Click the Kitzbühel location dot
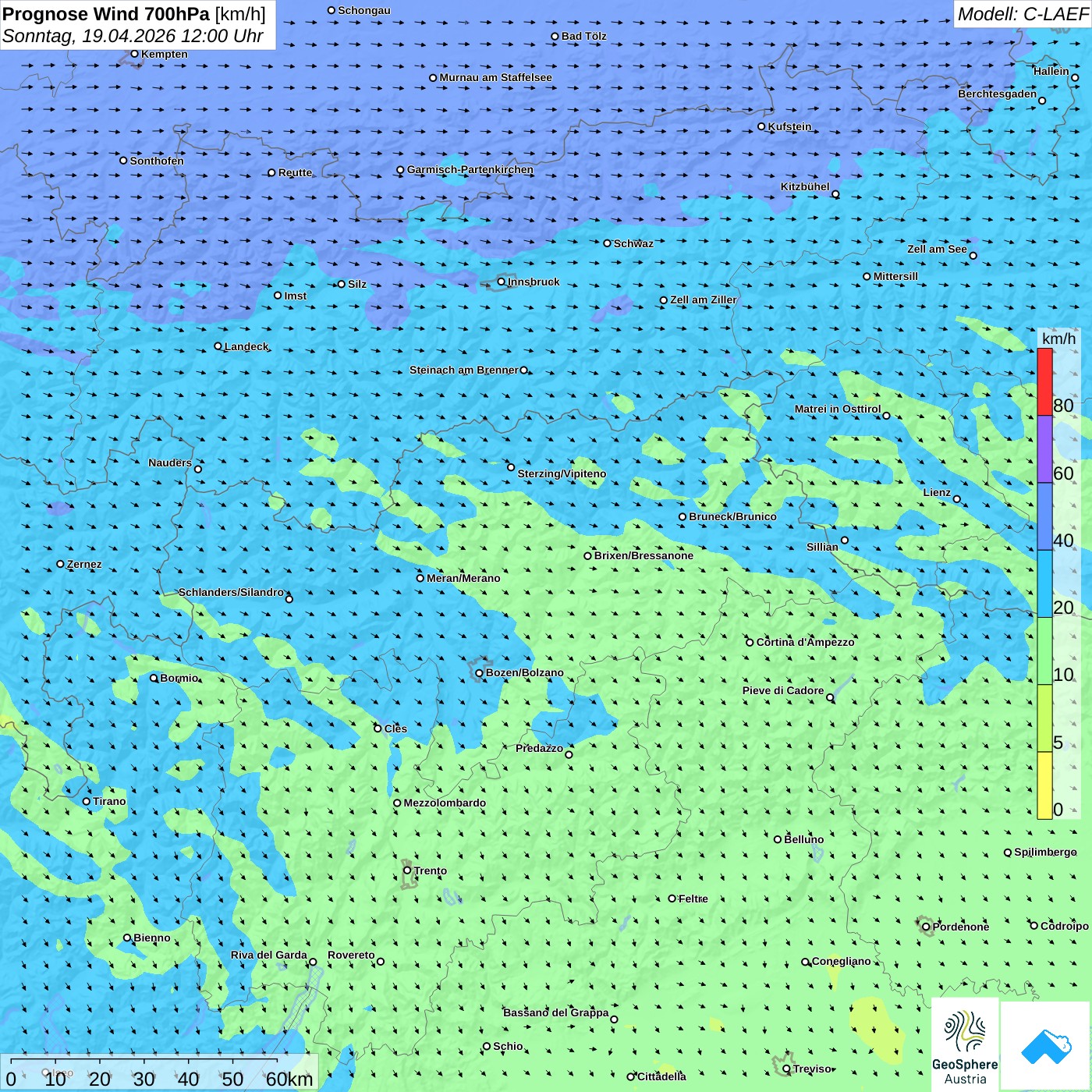Image resolution: width=1092 pixels, height=1092 pixels. pyautogui.click(x=835, y=194)
